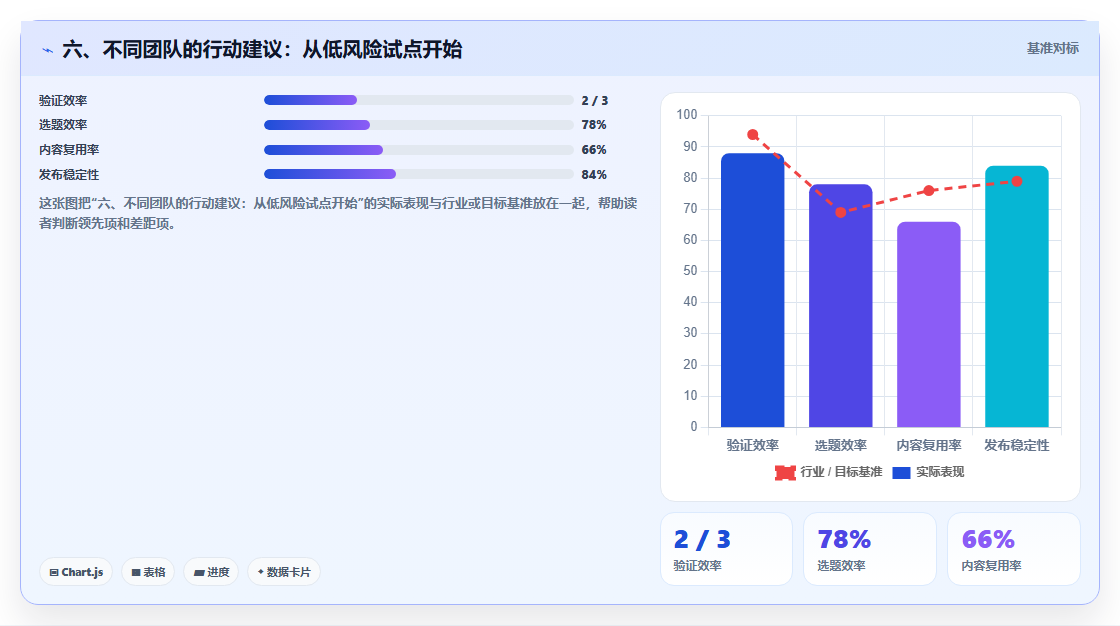Click the 选题效率 row label in progress list
Viewport: 1120px width, 626px height.
[x=63, y=125]
